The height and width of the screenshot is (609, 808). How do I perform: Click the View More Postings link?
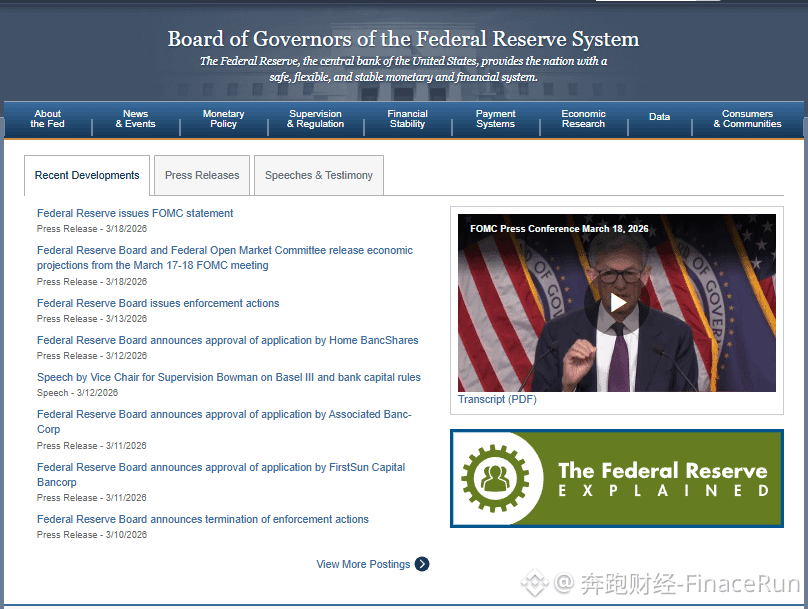coord(363,564)
